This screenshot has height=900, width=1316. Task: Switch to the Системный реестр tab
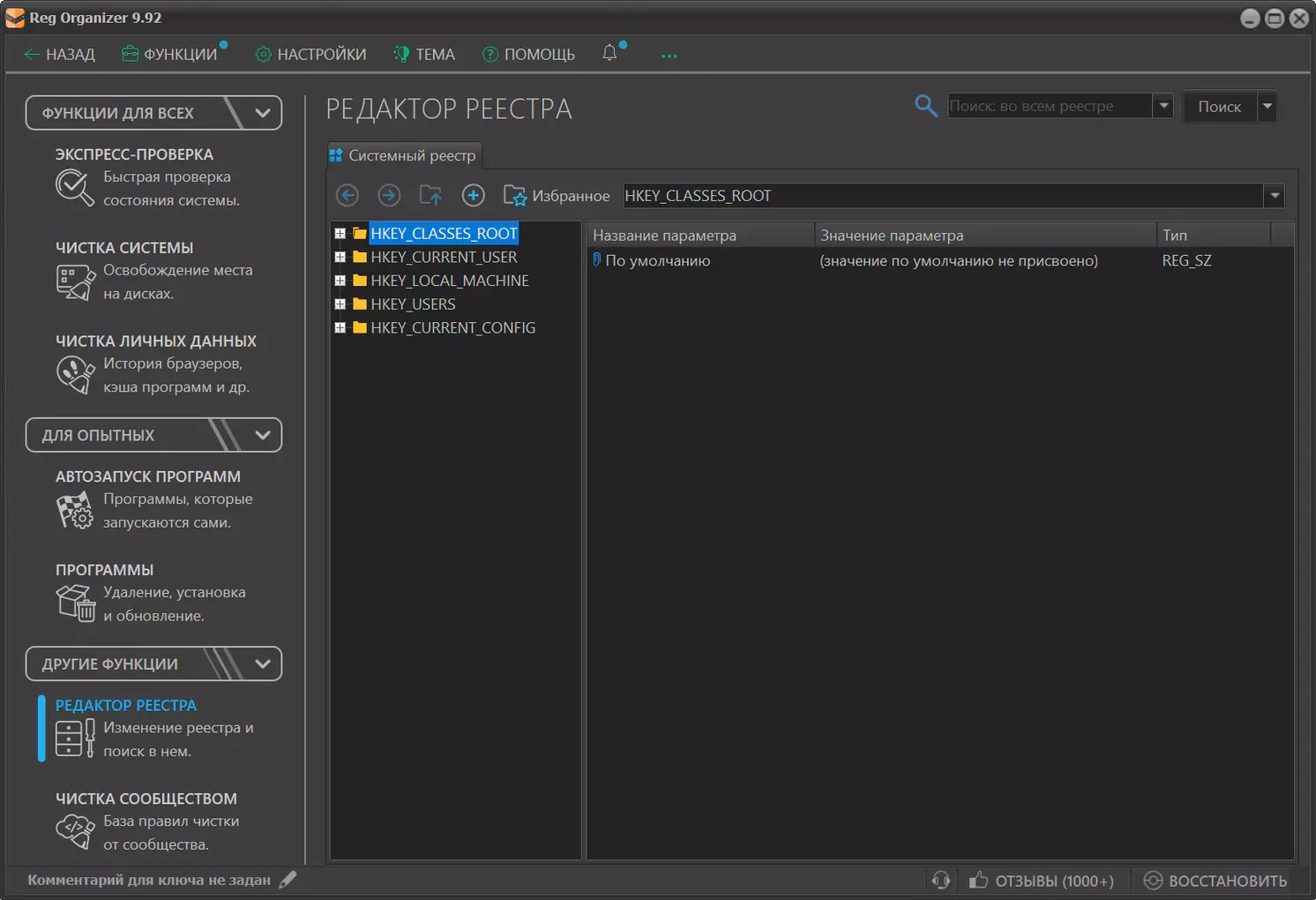pos(404,155)
